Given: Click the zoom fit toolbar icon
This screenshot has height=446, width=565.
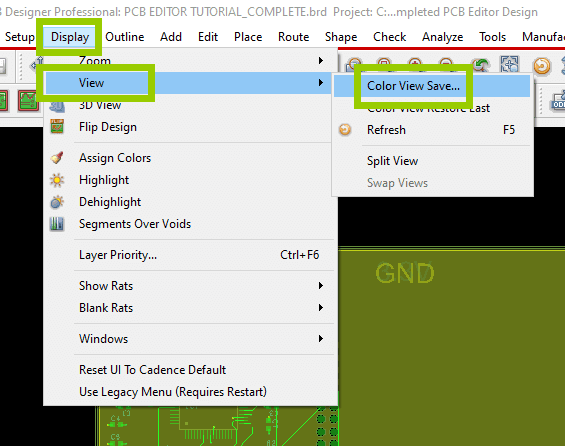Looking at the screenshot, I should pyautogui.click(x=509, y=65).
